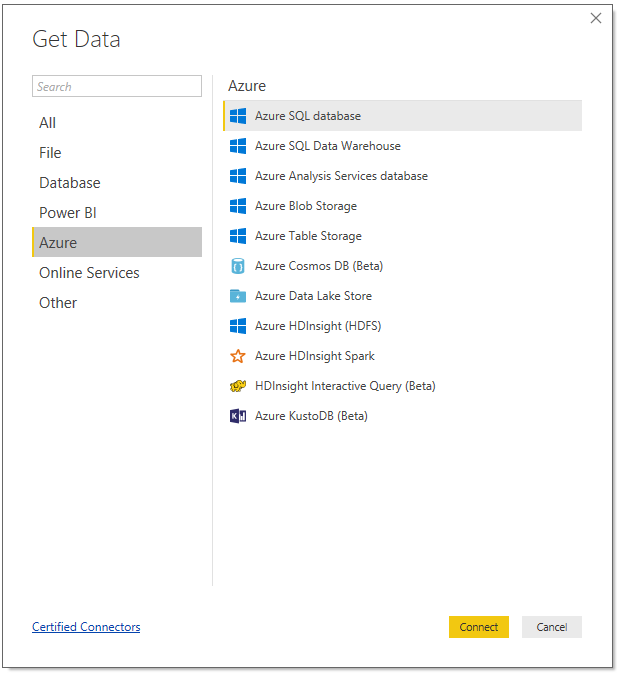Screen dimensions: 617x673
Task: Choose the Azure Cosmos DB (Beta) icon
Action: click(238, 266)
